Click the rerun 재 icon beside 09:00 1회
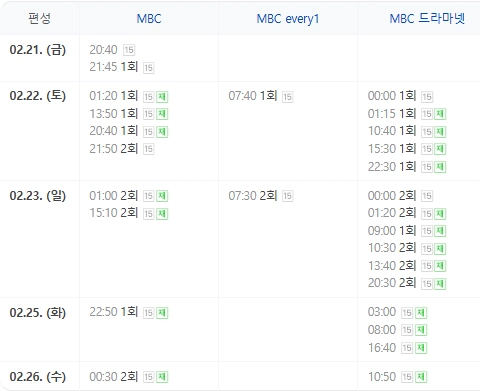The image size is (480, 391). pos(440,231)
